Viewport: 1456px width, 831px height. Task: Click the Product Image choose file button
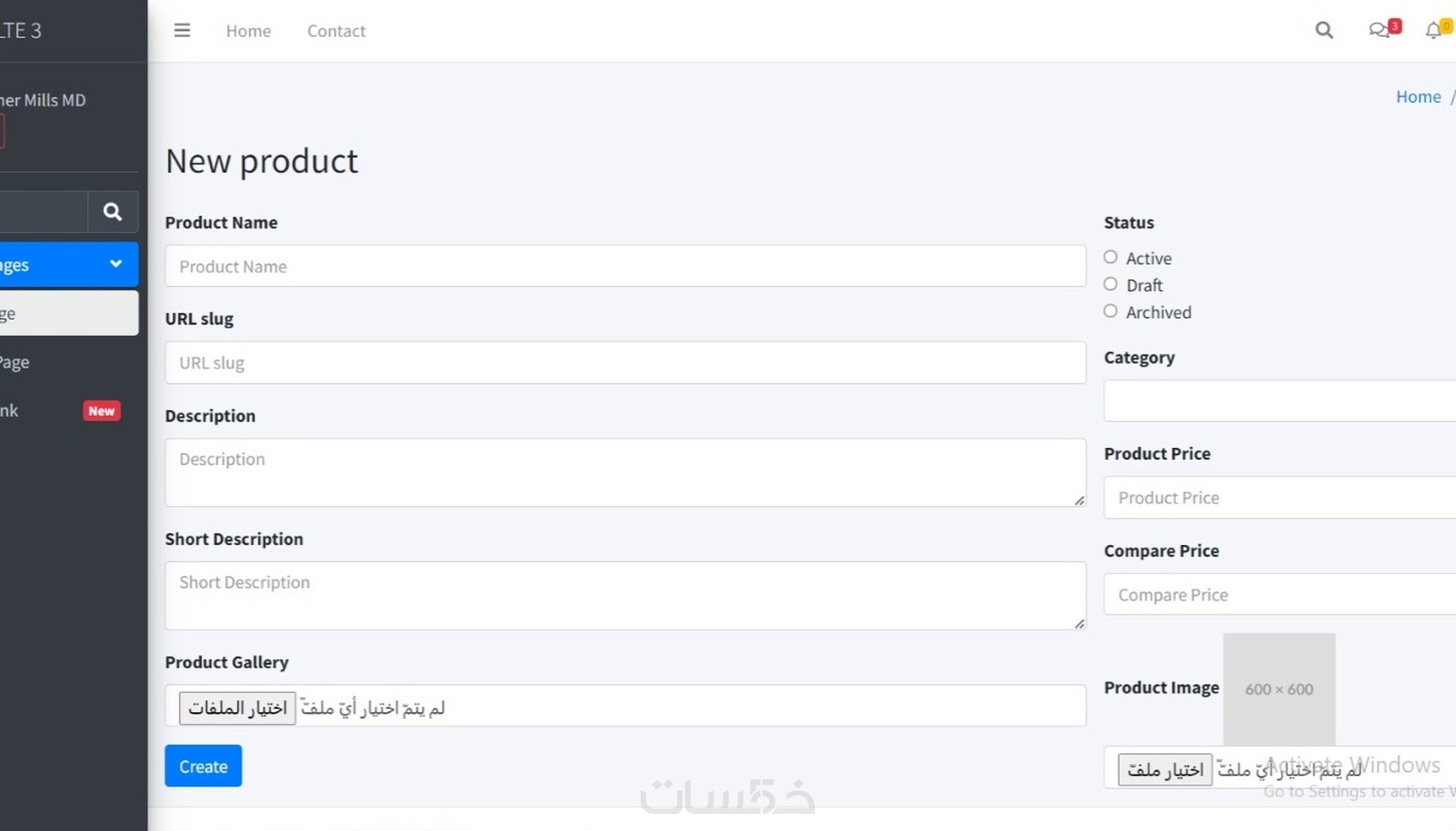tap(1165, 769)
